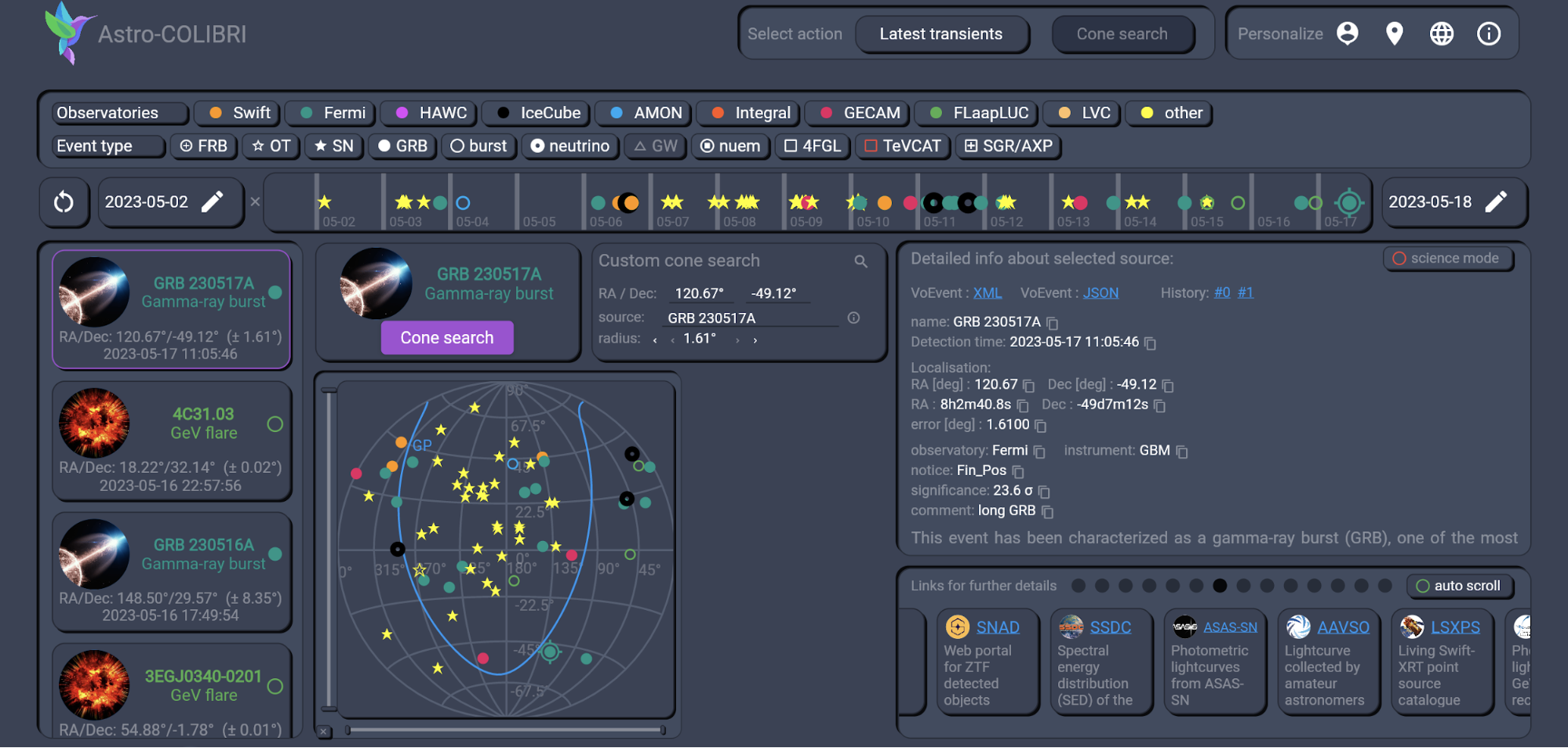Copy the instrument GBM value
Viewport: 1568px width, 748px height.
[1181, 452]
